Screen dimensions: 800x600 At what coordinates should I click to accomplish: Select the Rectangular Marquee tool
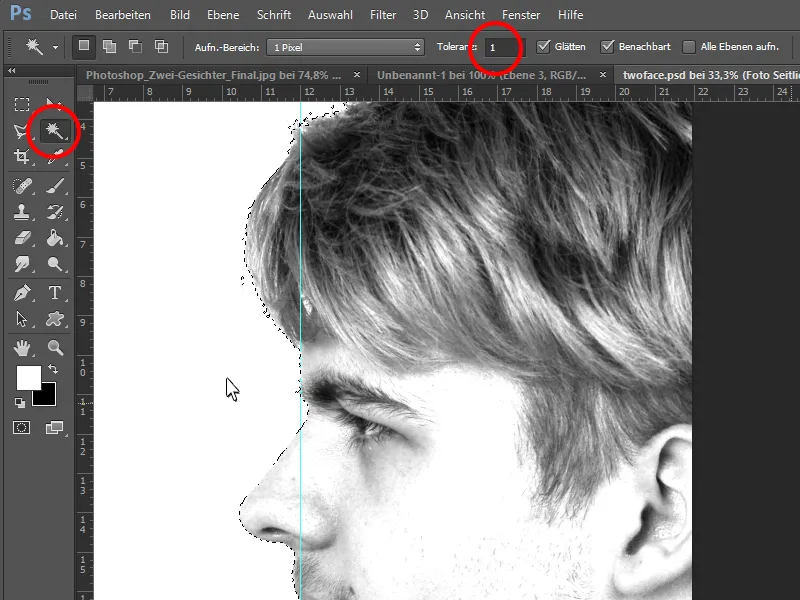[21, 105]
